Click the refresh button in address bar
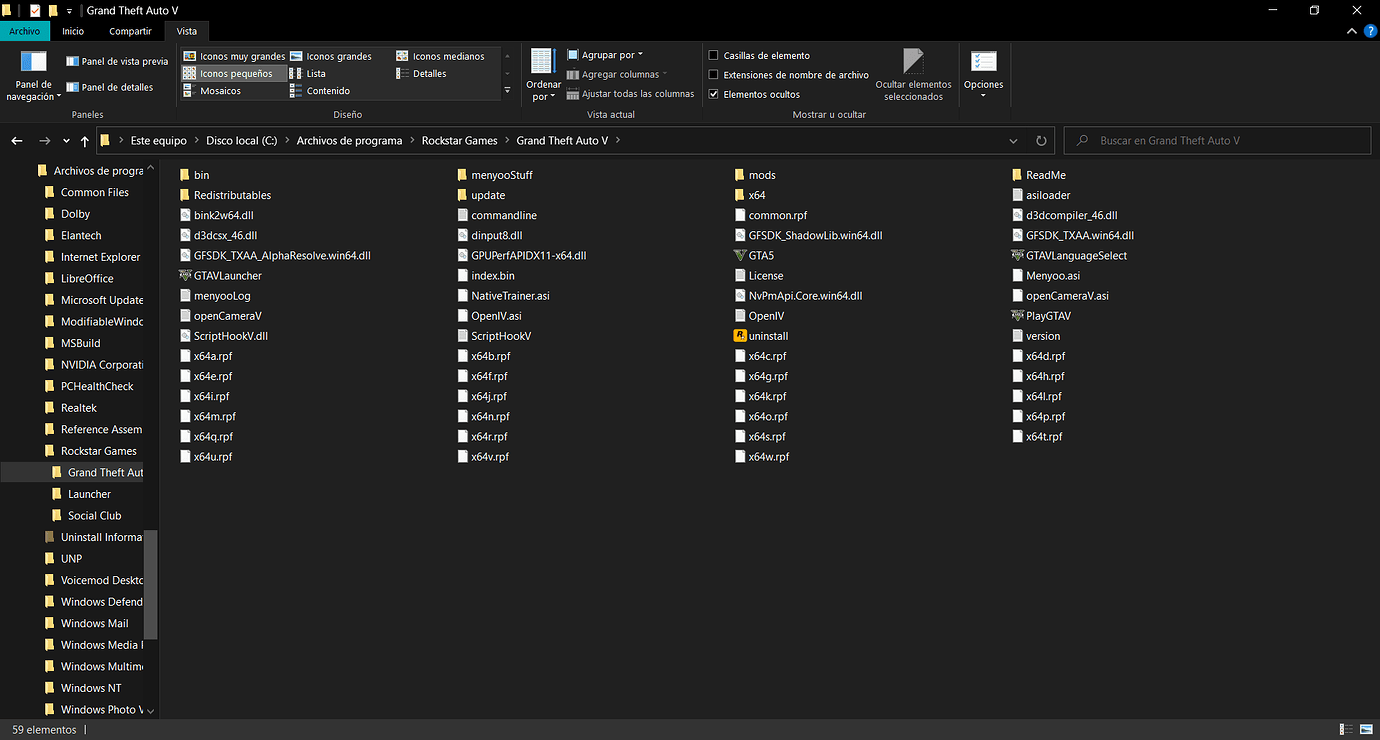The height and width of the screenshot is (740, 1380). click(x=1041, y=141)
